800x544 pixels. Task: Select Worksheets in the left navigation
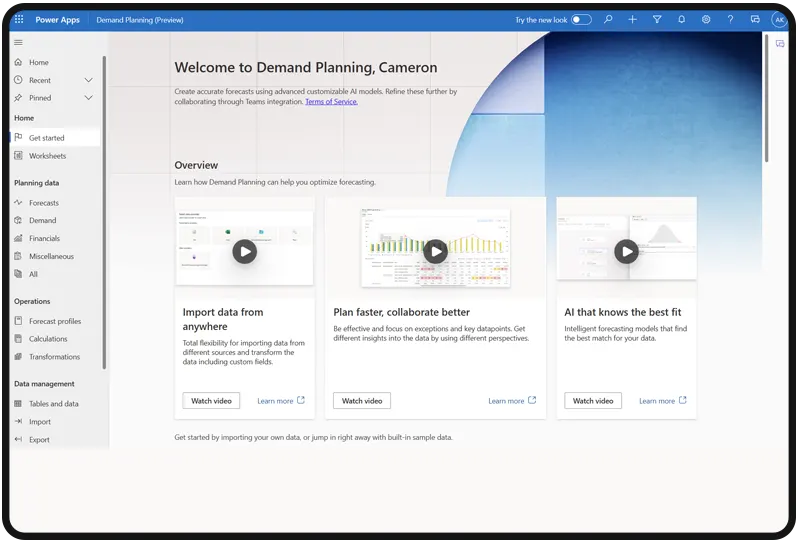point(47,156)
